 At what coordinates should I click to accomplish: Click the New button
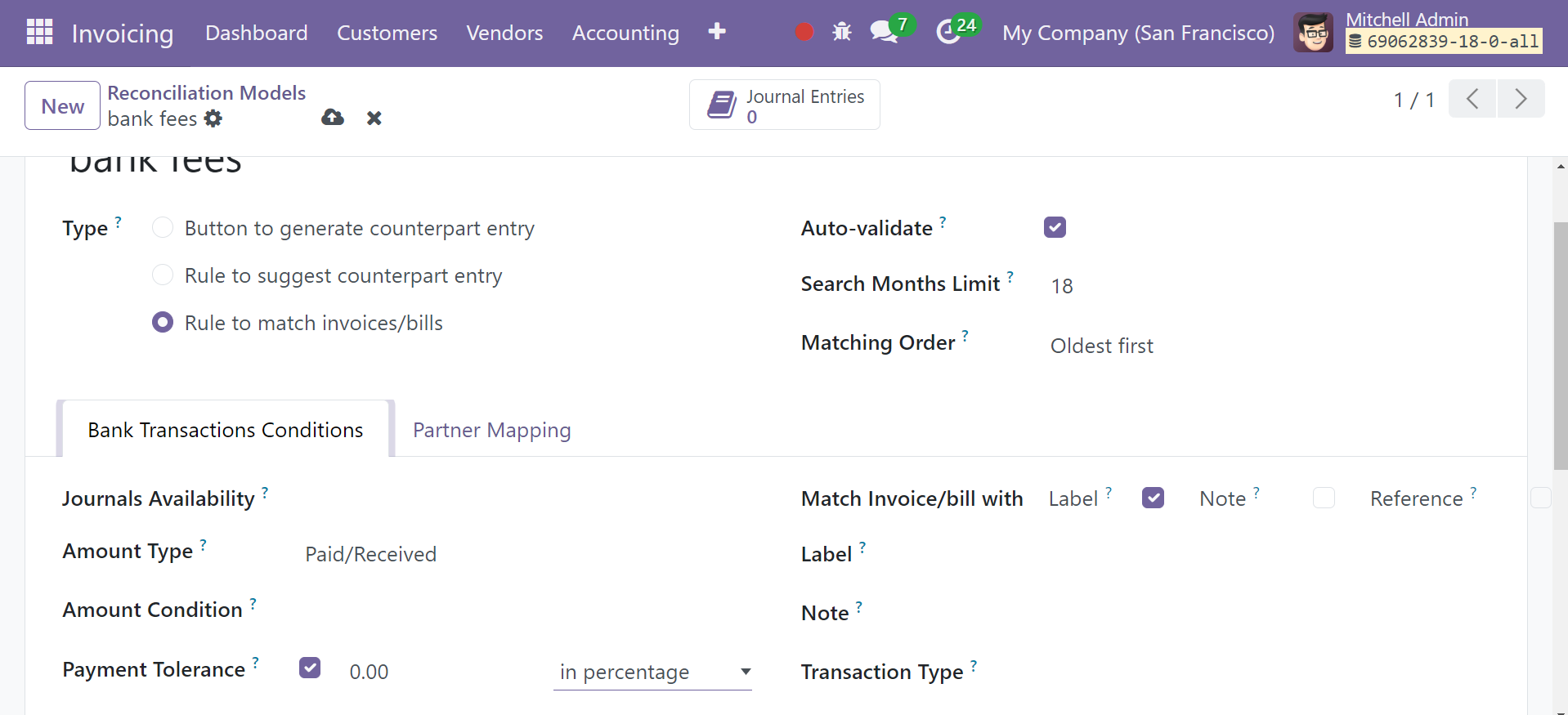pyautogui.click(x=63, y=105)
